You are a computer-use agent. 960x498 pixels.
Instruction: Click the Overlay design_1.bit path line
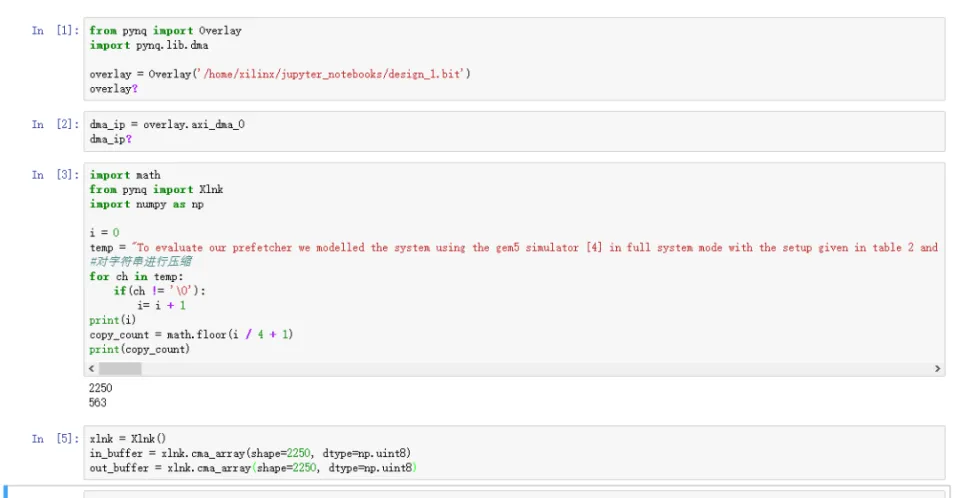[x=280, y=74]
